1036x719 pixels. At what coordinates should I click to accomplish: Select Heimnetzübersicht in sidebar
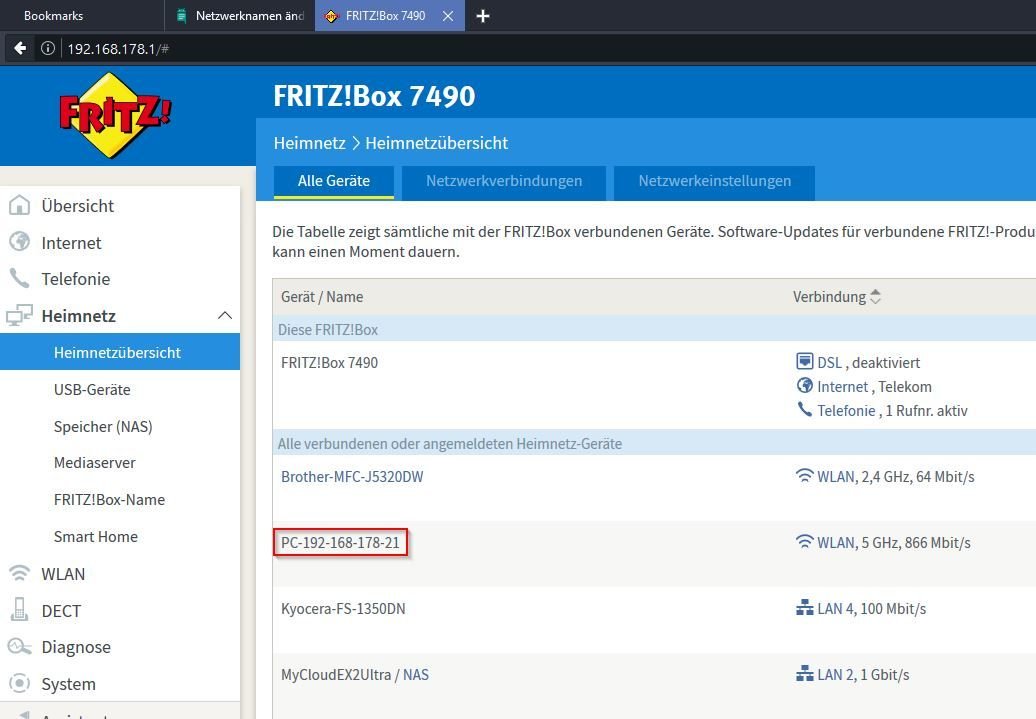pyautogui.click(x=120, y=352)
